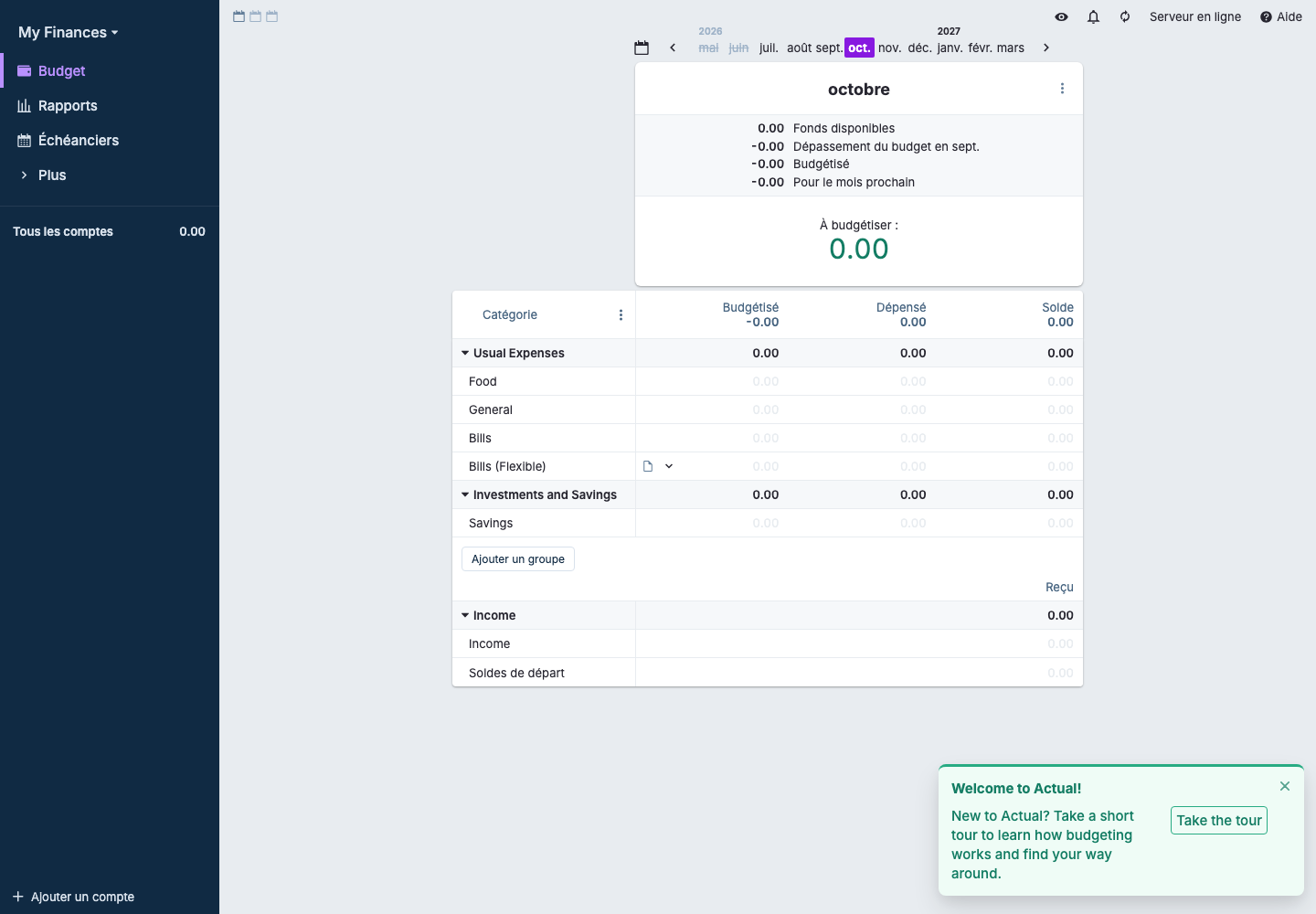The width and height of the screenshot is (1316, 914).
Task: Open Rapports in the sidebar
Action: click(x=110, y=105)
